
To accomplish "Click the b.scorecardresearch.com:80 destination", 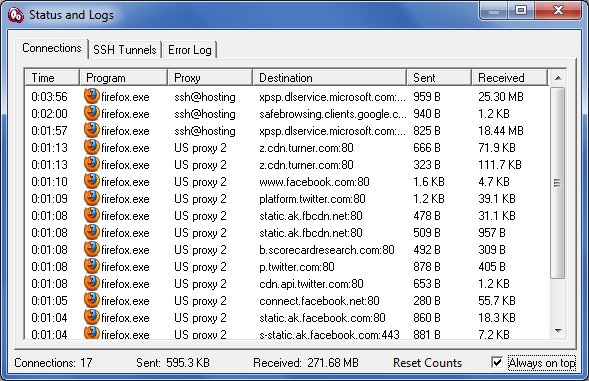I will tap(327, 250).
